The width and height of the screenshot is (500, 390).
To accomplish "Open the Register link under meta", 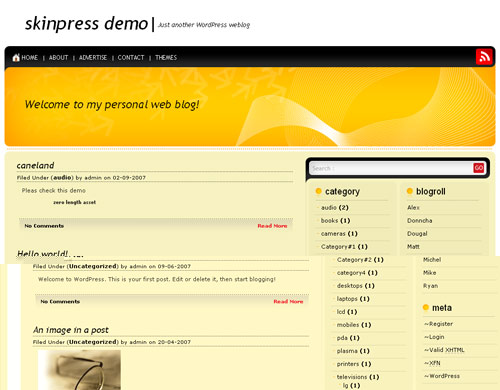I will (438, 324).
